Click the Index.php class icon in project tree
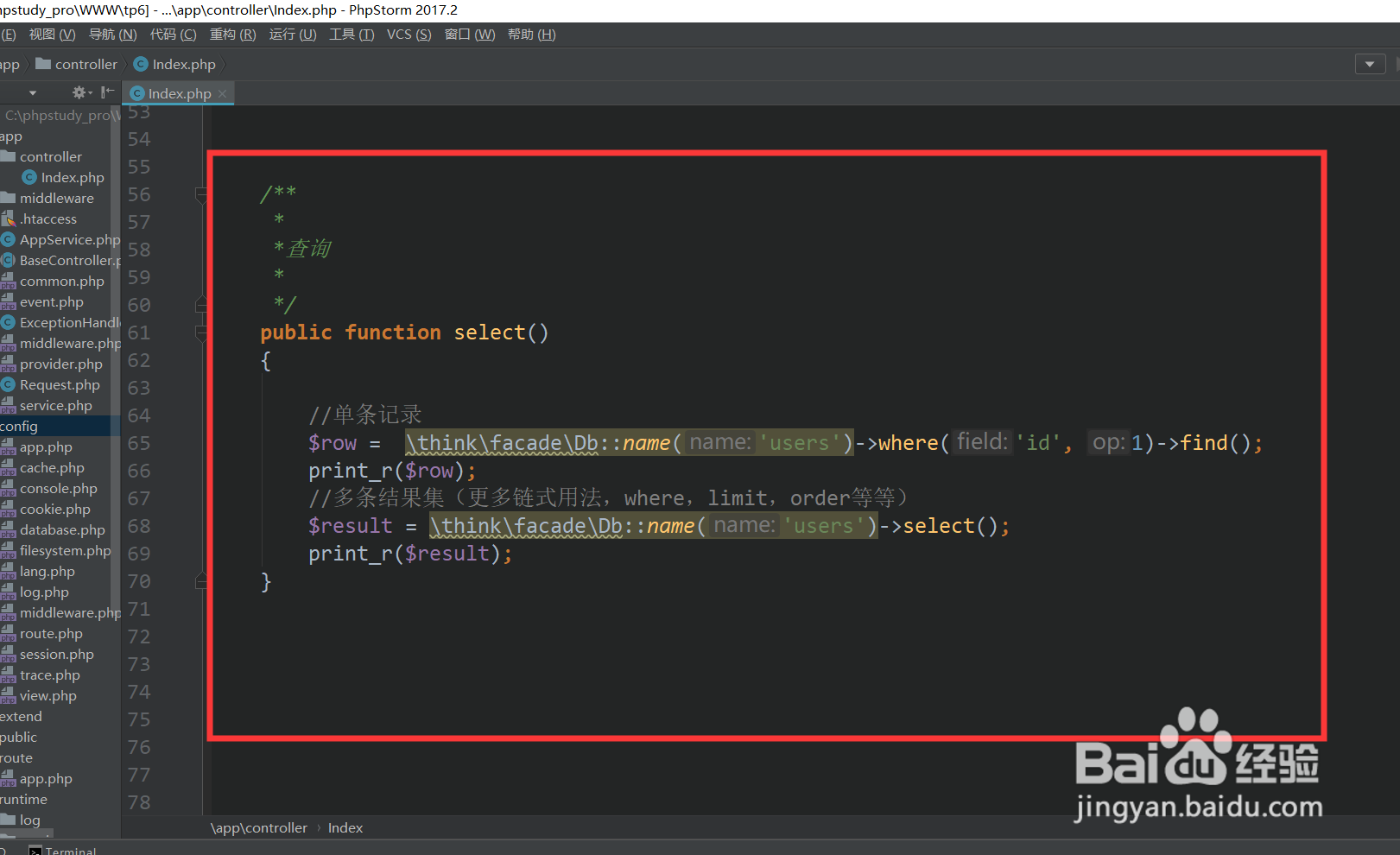The image size is (1400, 855). (29, 177)
